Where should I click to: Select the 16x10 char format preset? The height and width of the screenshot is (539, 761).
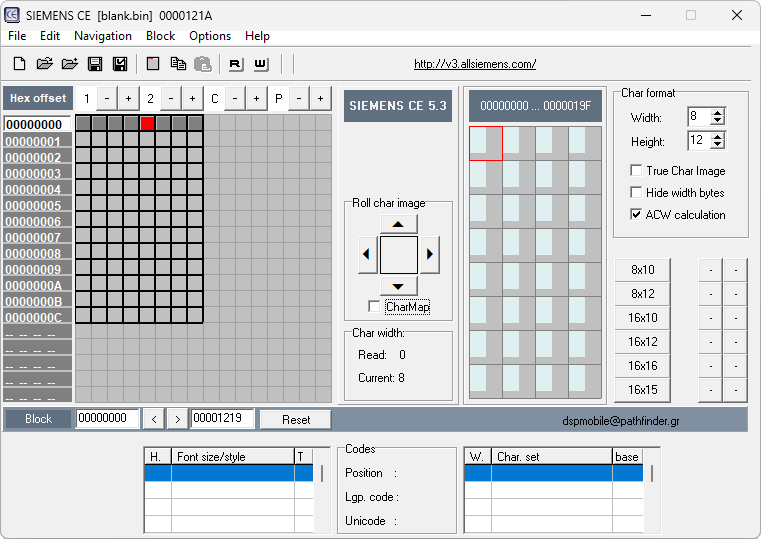point(643,318)
